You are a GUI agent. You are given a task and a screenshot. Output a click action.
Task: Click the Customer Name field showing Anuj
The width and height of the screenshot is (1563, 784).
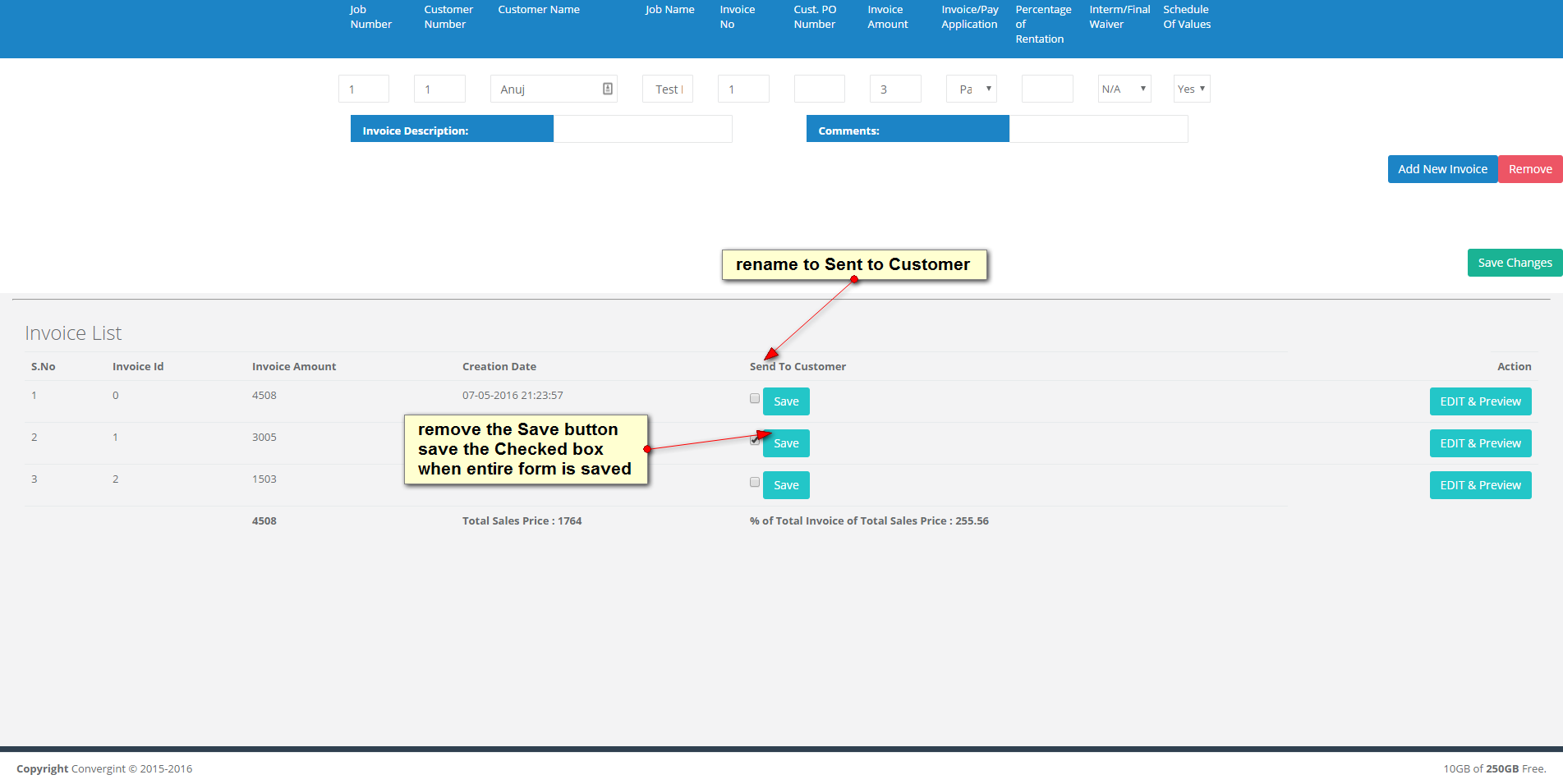pos(554,89)
